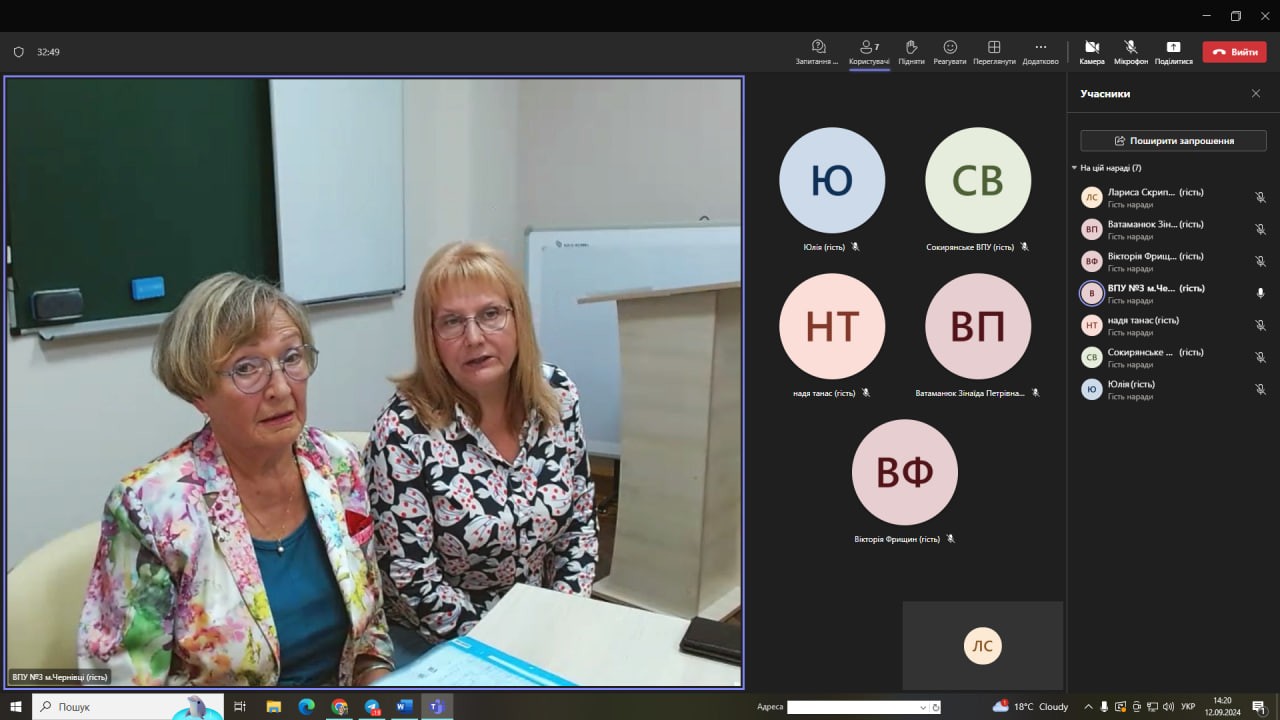Raise hand with the Підняти button

click(911, 51)
